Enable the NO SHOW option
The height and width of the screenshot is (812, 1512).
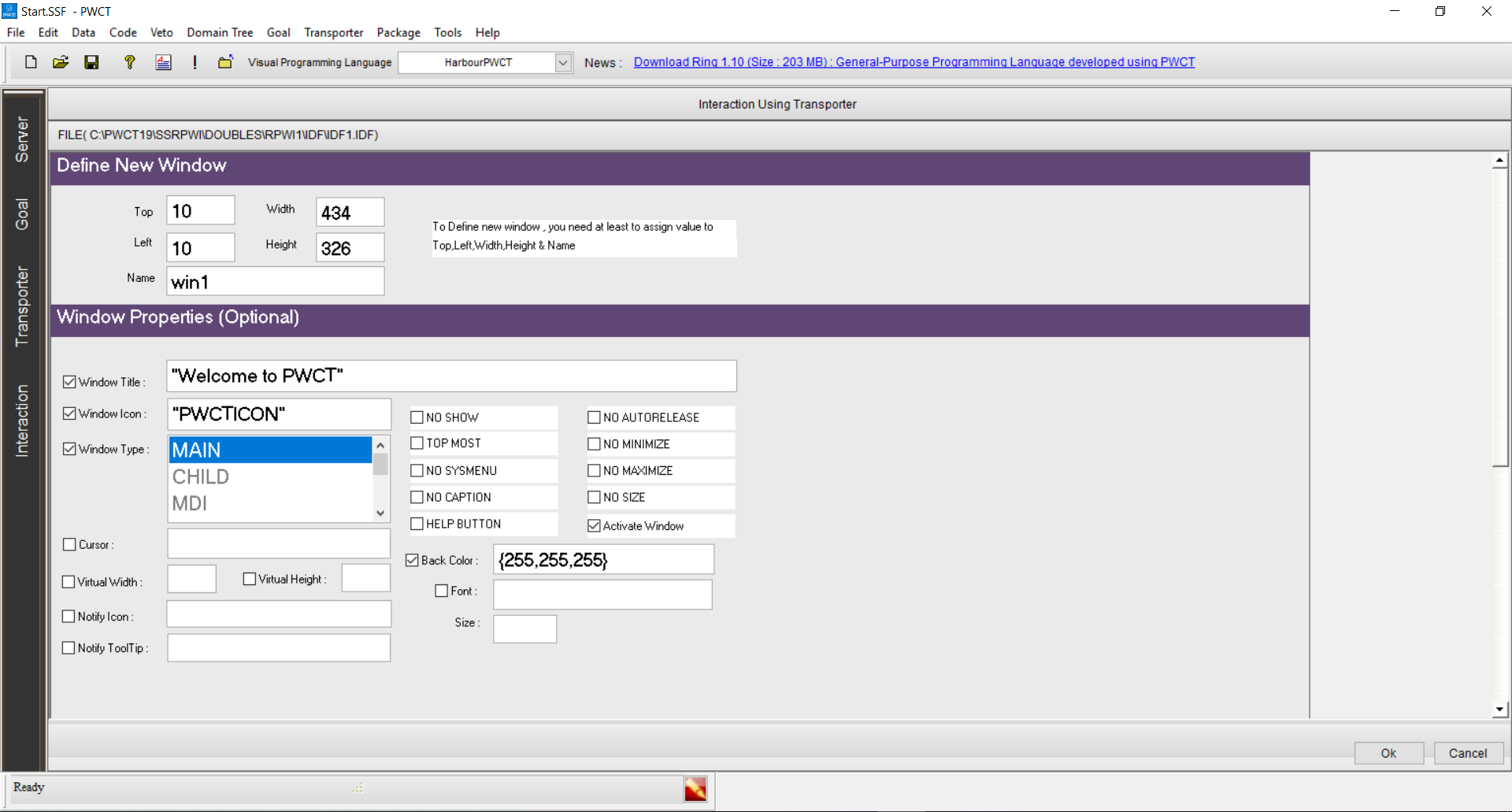coord(417,417)
